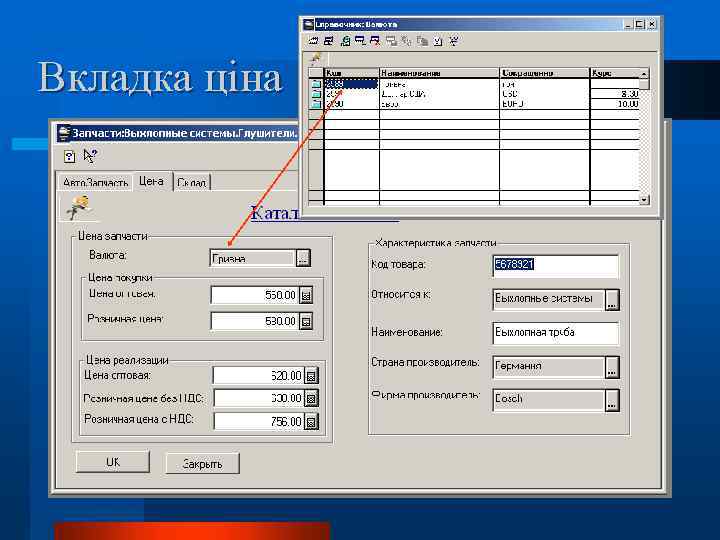Click row icon of the first currency entry
Viewport: 720px width, 540px height.
coord(316,84)
